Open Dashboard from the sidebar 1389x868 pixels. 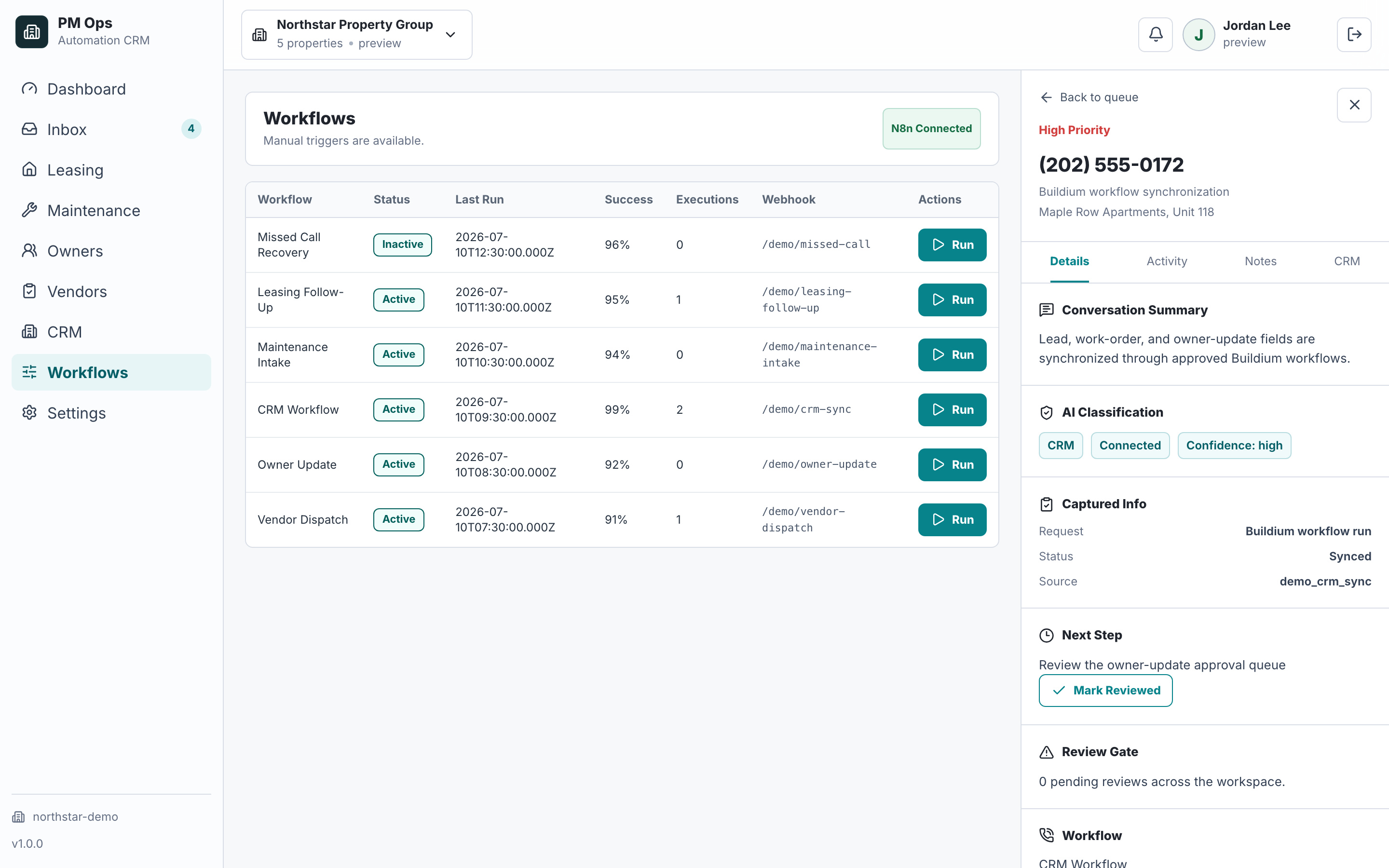[x=111, y=89]
